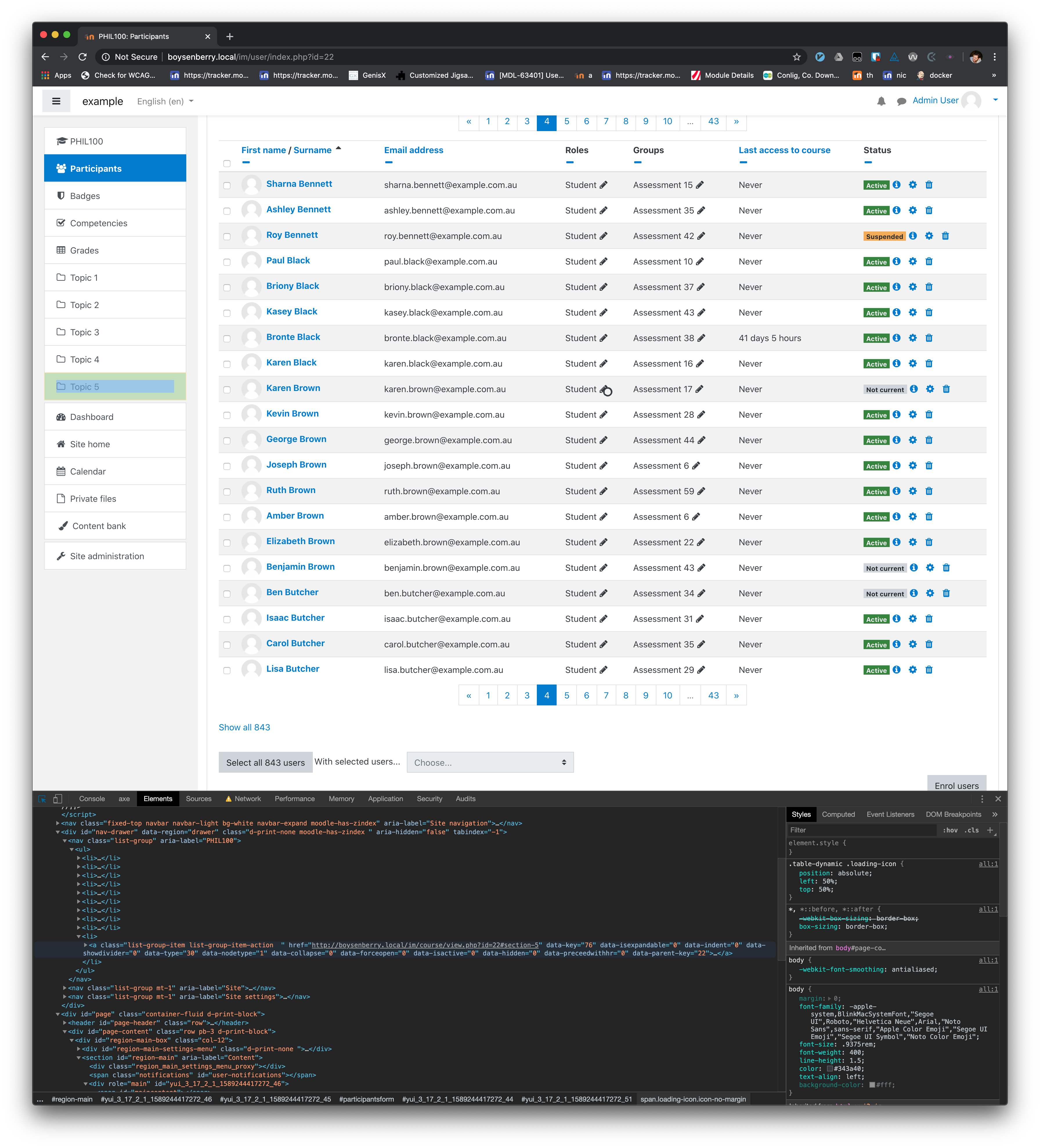1040x1148 pixels.
Task: Expand the Site settings nav node
Action: coord(65,997)
